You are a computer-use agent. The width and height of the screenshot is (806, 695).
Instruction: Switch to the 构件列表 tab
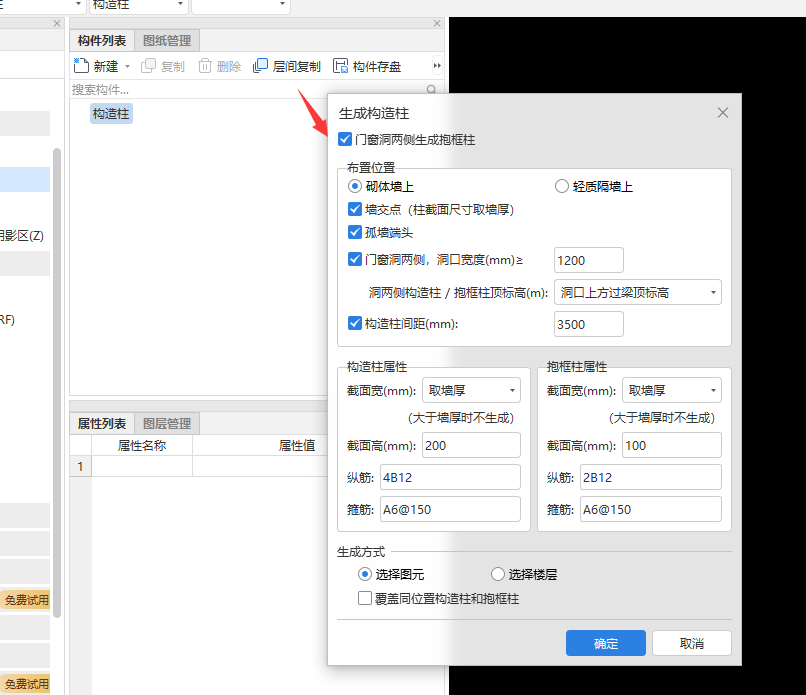pos(102,41)
